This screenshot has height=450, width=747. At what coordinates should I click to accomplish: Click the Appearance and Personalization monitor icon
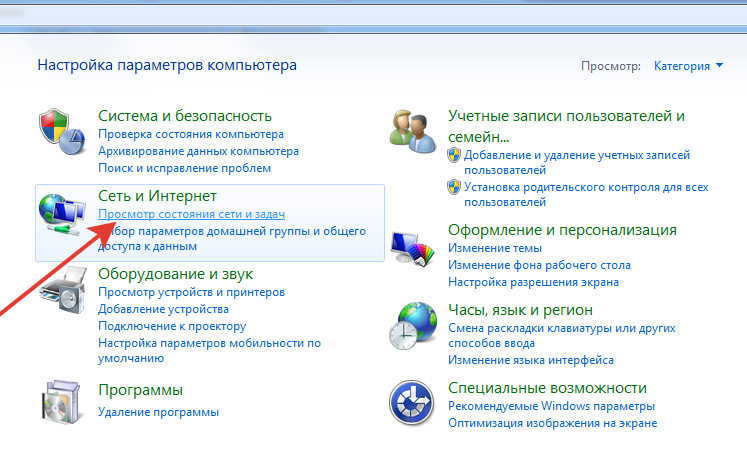pos(413,248)
